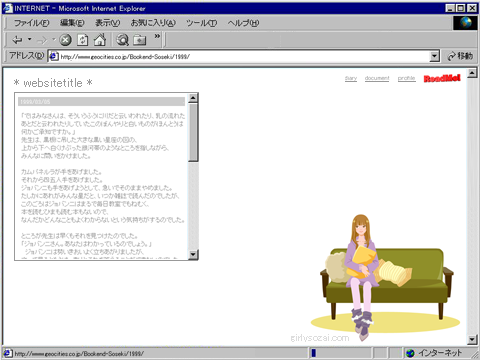Screen dimensions: 480x360
Task: Click the diary frame scrollbar thumb
Action: 193,133
